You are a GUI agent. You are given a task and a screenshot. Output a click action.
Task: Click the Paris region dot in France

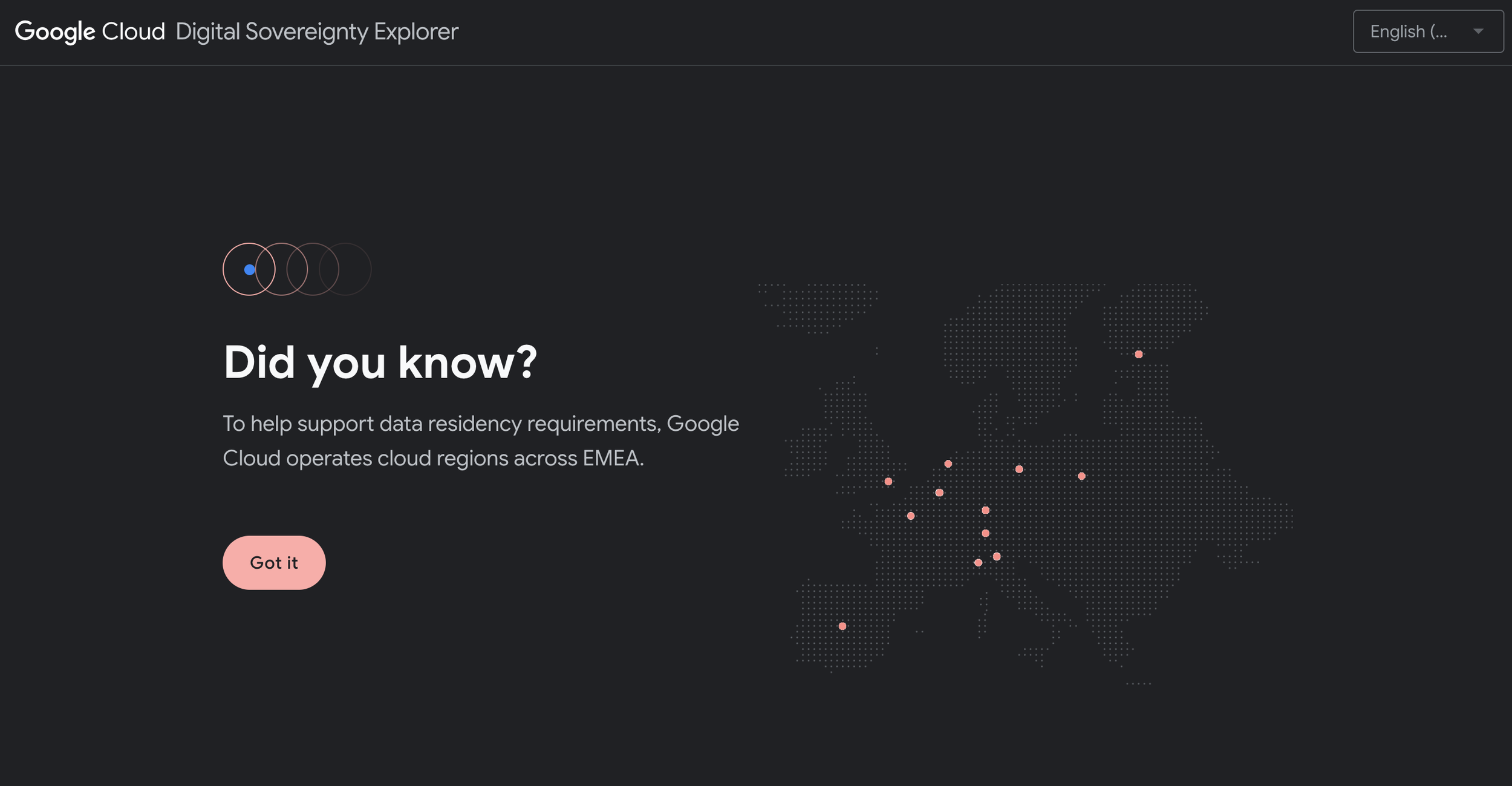910,516
